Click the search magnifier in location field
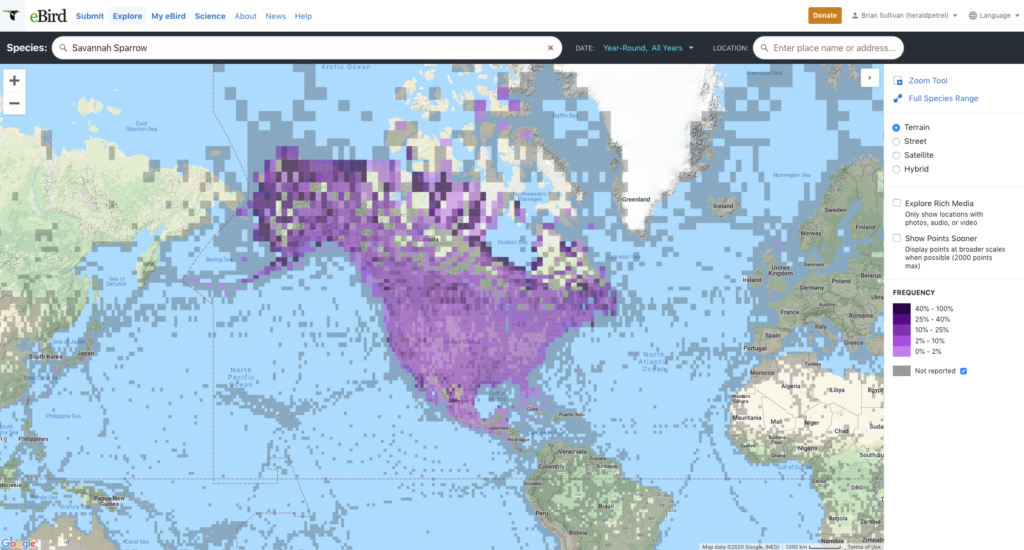Screen dimensions: 1024x550 (x=764, y=48)
